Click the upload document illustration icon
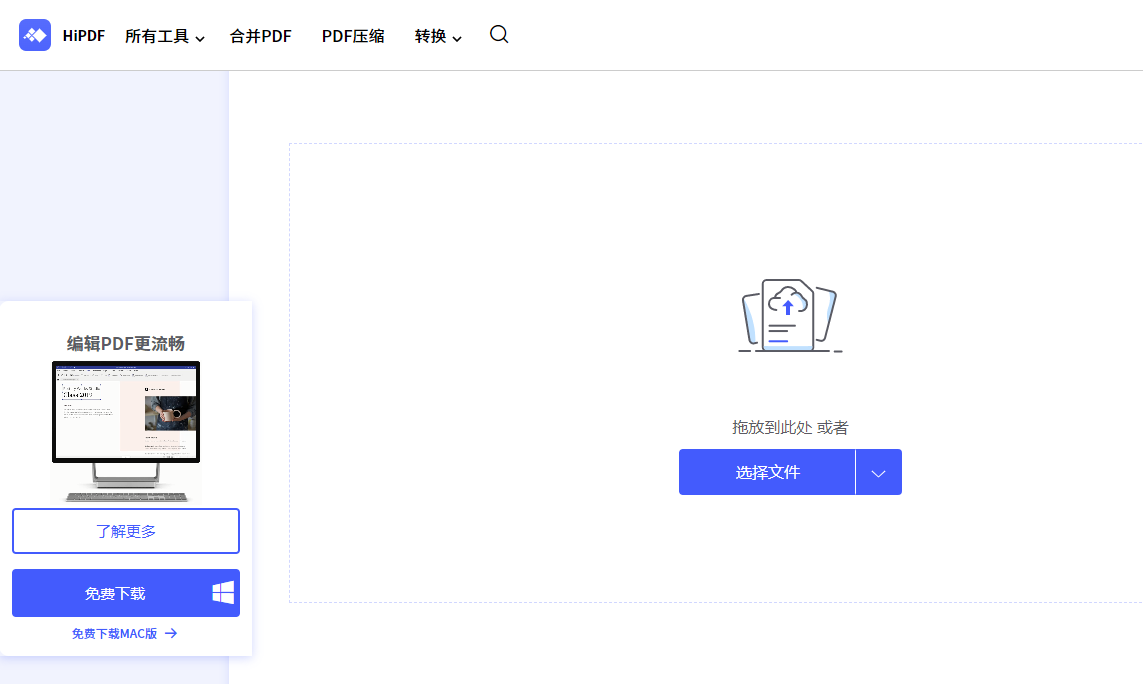This screenshot has height=684, width=1143. 789,315
